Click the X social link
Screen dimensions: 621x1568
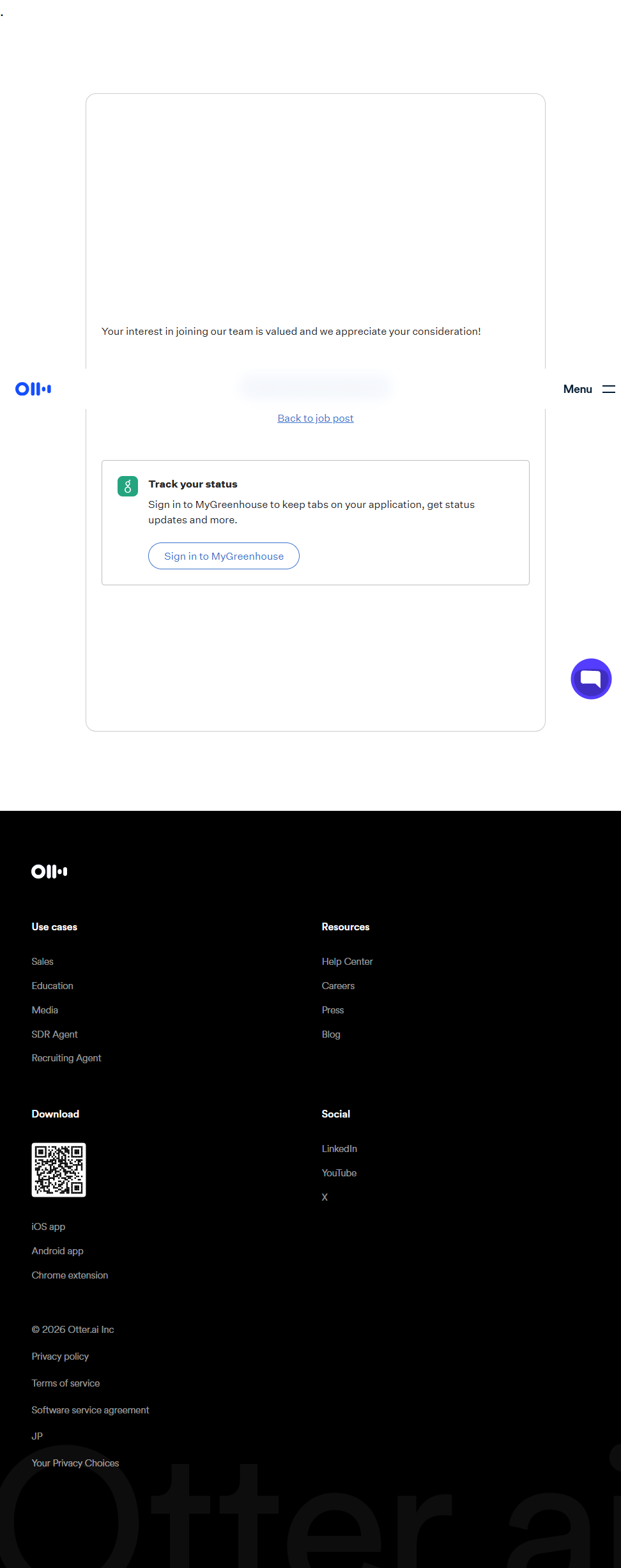click(325, 1197)
